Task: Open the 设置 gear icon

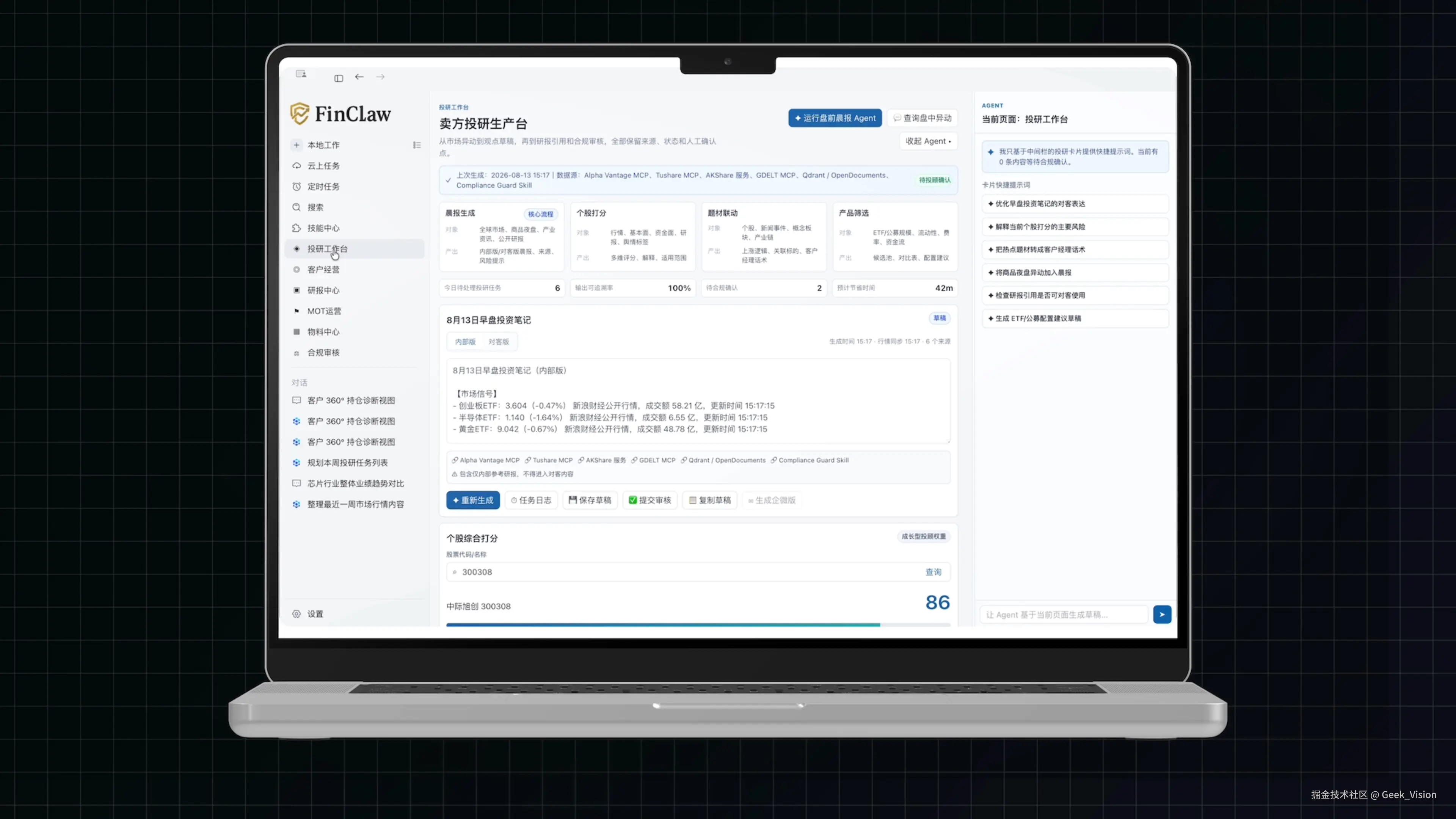Action: coord(297,614)
